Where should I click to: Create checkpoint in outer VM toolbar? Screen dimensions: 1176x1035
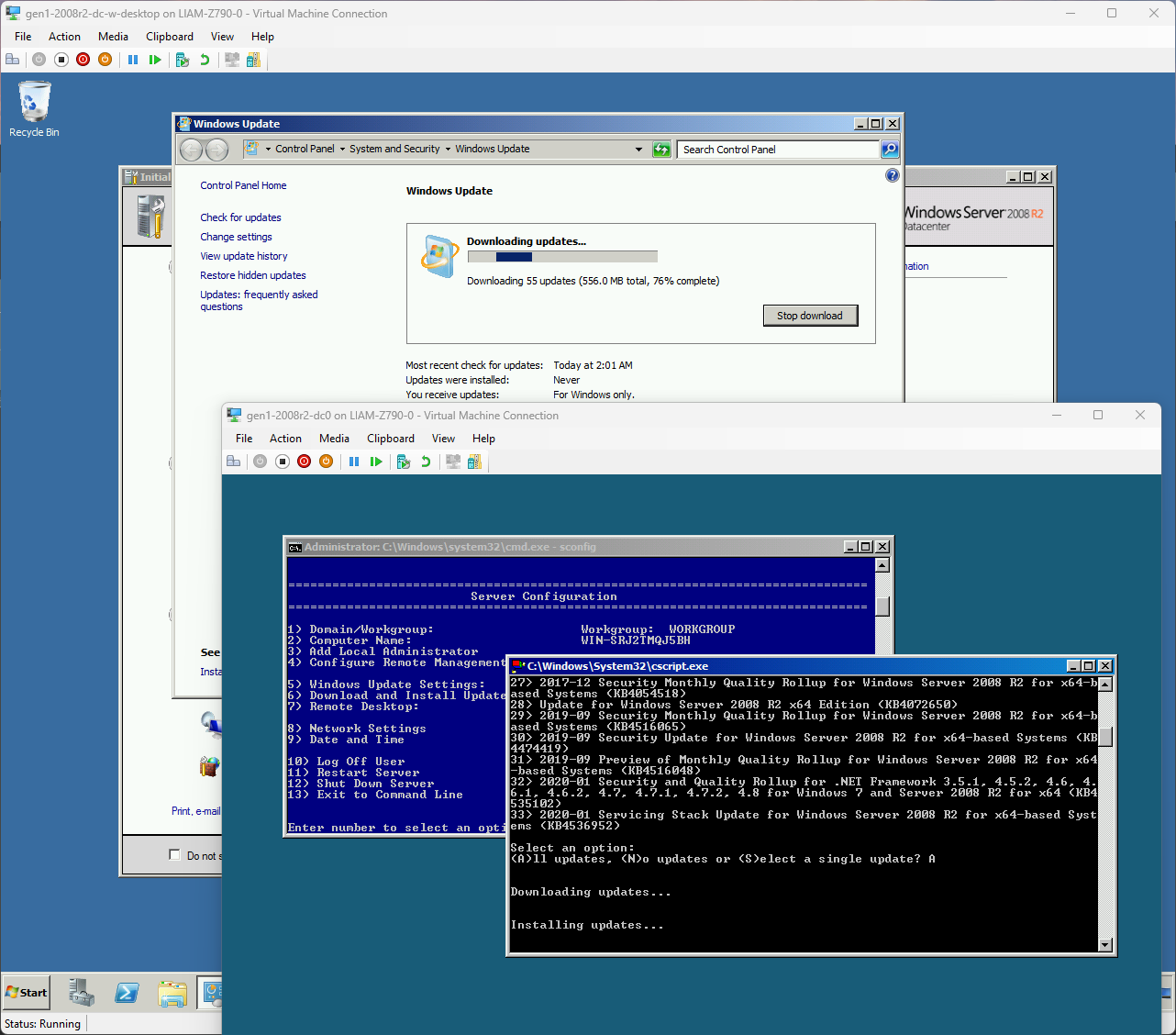click(x=183, y=60)
